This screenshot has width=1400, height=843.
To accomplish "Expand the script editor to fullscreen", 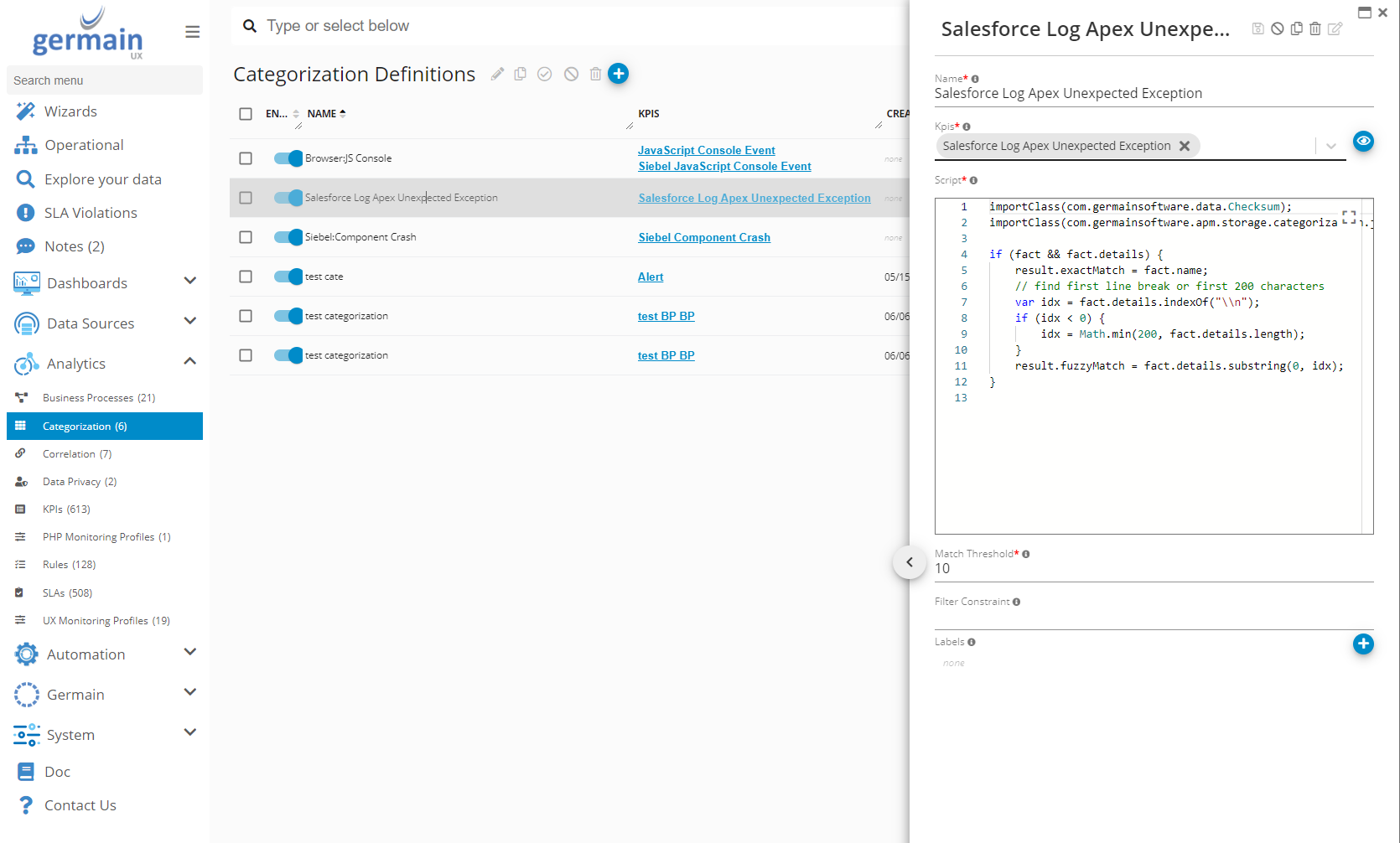I will coord(1350,216).
